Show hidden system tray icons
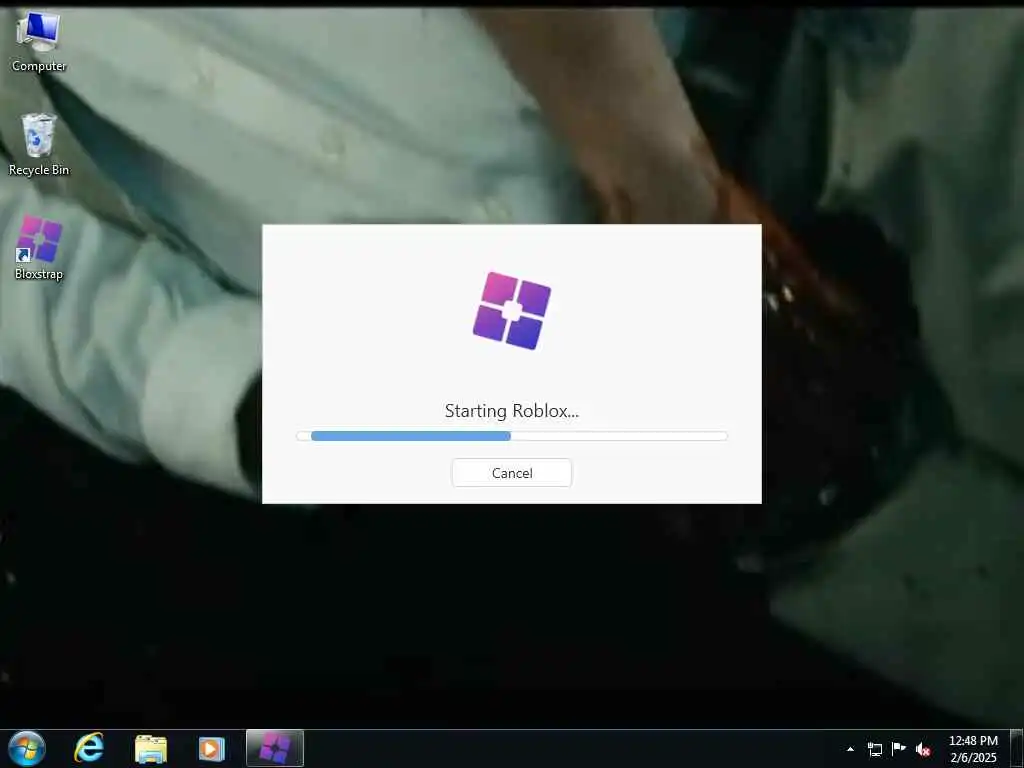The height and width of the screenshot is (768, 1024). [x=850, y=749]
